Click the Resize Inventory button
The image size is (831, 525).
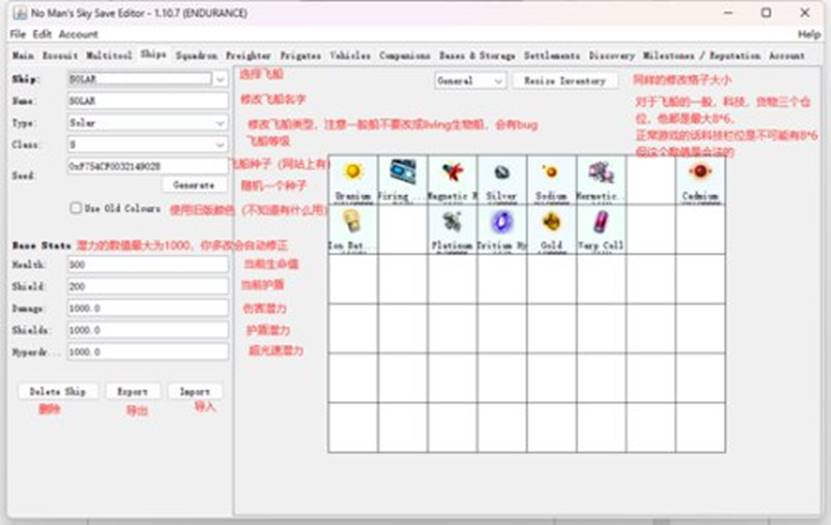coord(565,81)
